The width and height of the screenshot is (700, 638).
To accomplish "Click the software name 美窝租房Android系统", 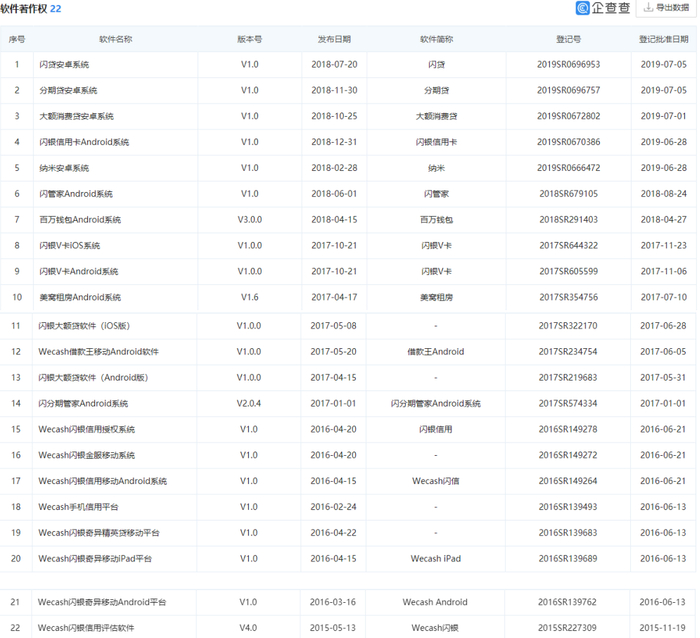I will [80, 298].
